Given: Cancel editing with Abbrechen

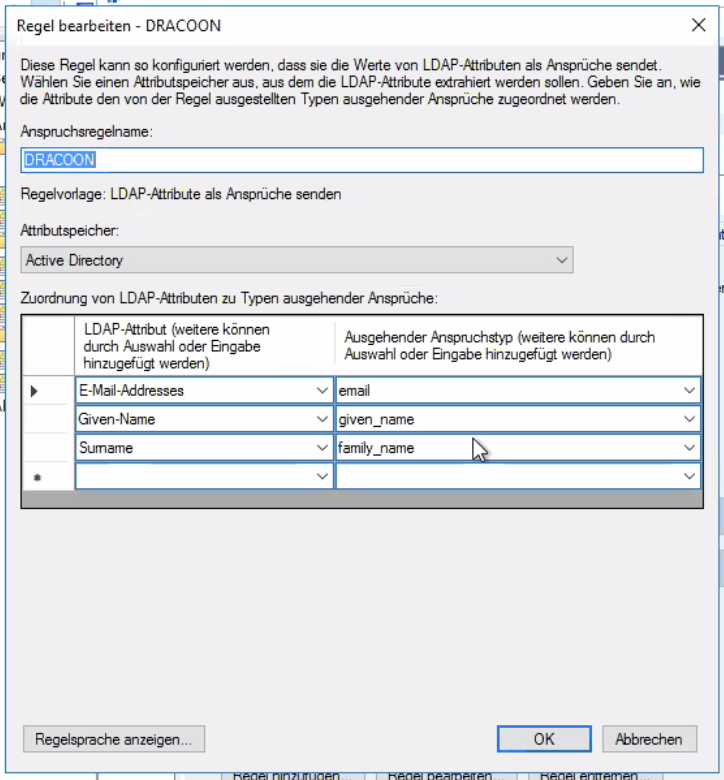Looking at the screenshot, I should pos(649,739).
